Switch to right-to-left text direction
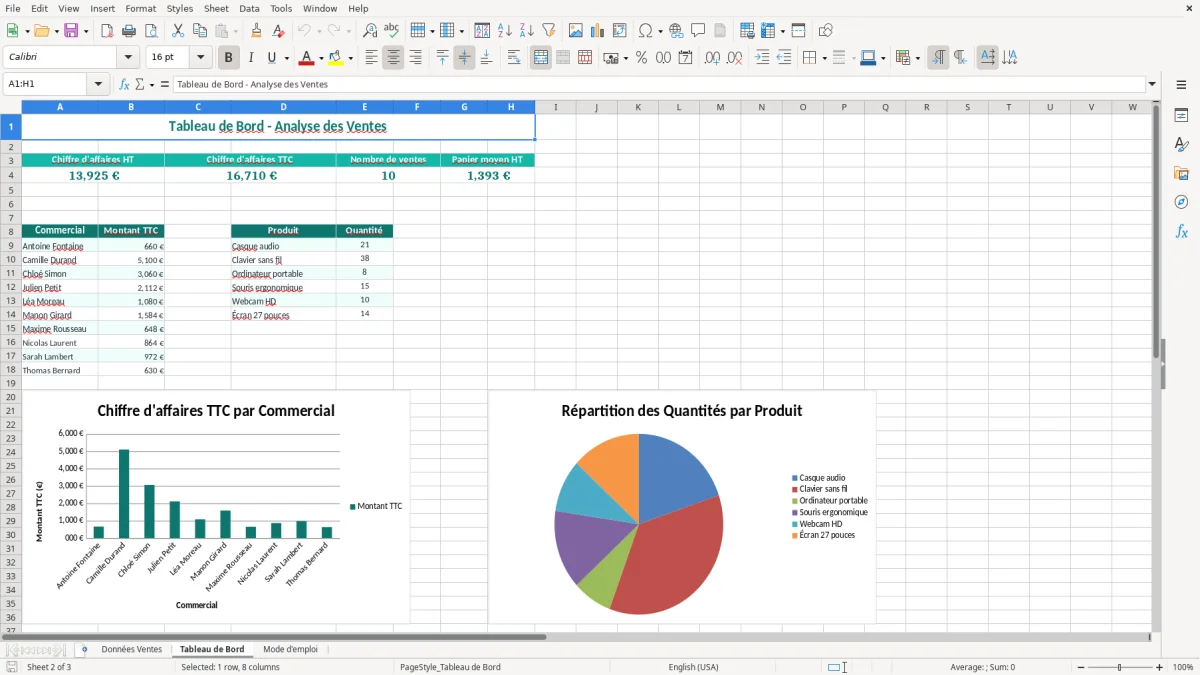The width and height of the screenshot is (1200, 675). click(x=960, y=58)
